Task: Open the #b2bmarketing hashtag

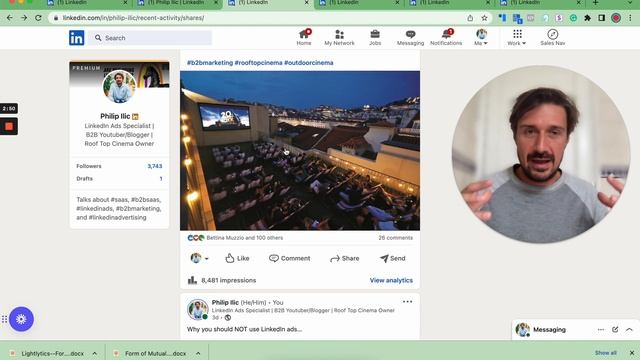Action: pyautogui.click(x=210, y=63)
